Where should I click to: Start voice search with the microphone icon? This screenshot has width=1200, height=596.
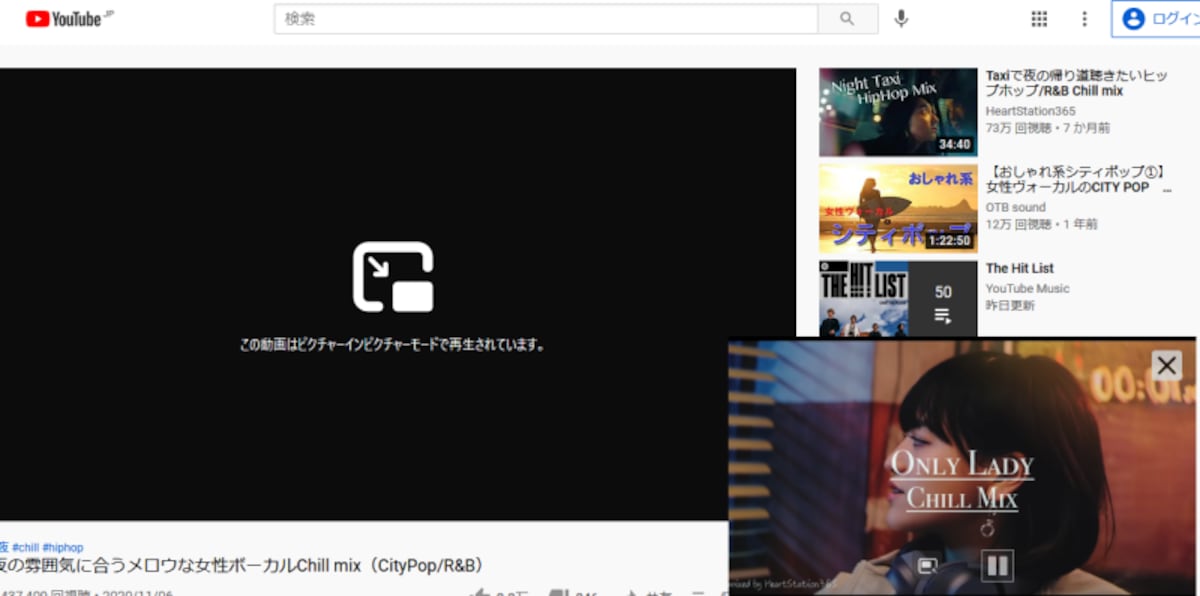[901, 18]
